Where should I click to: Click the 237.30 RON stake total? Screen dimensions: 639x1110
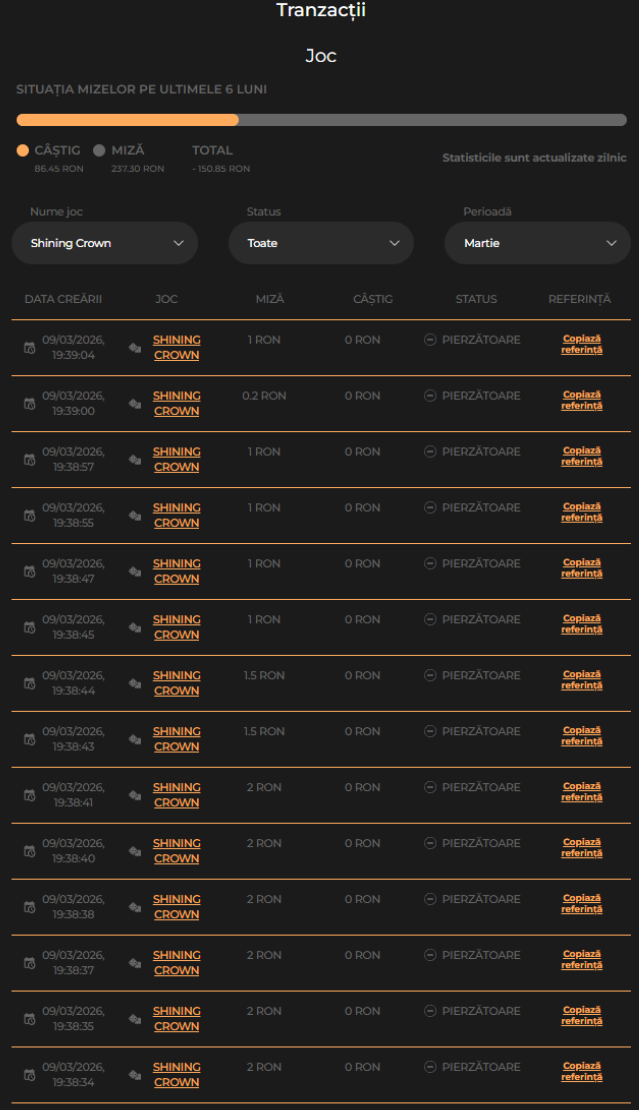click(137, 169)
